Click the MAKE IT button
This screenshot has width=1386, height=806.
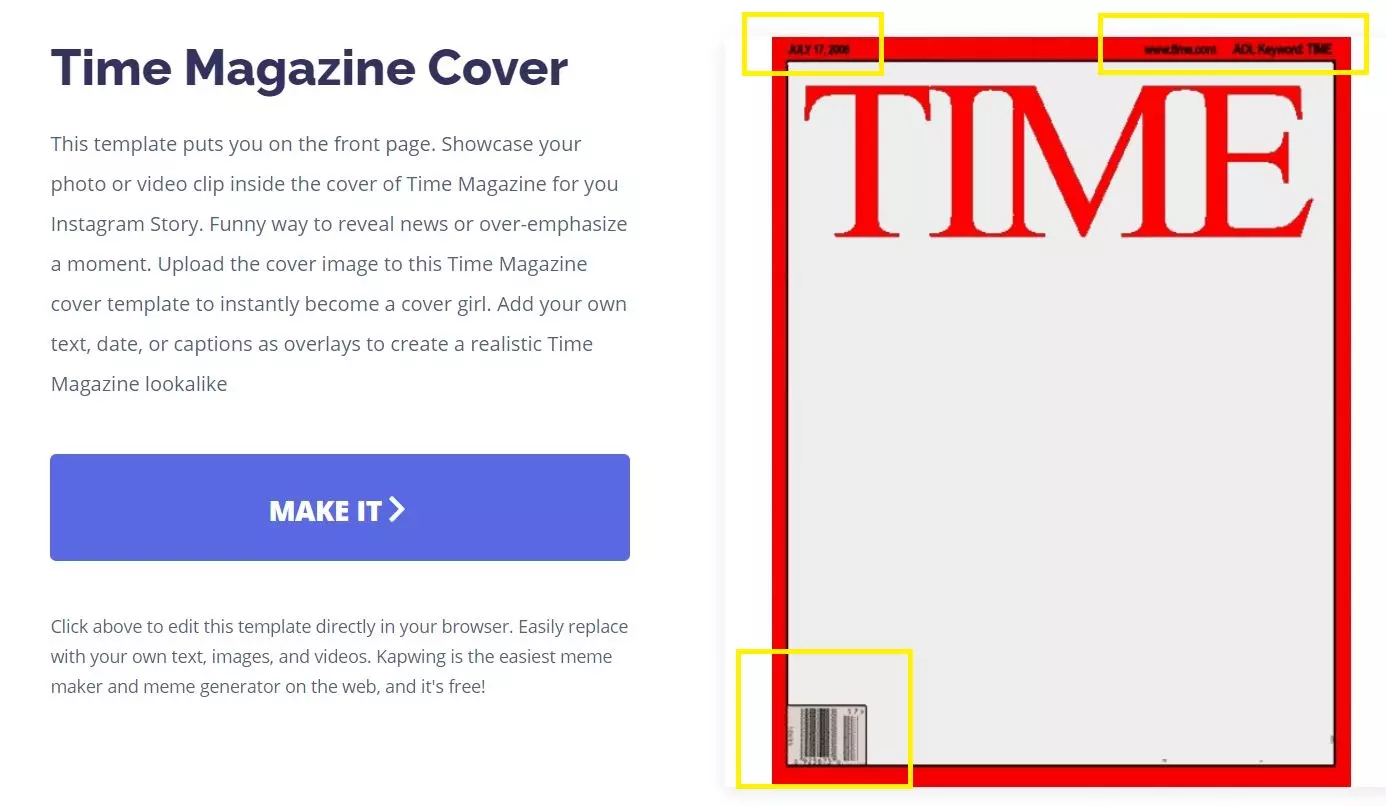(x=340, y=508)
